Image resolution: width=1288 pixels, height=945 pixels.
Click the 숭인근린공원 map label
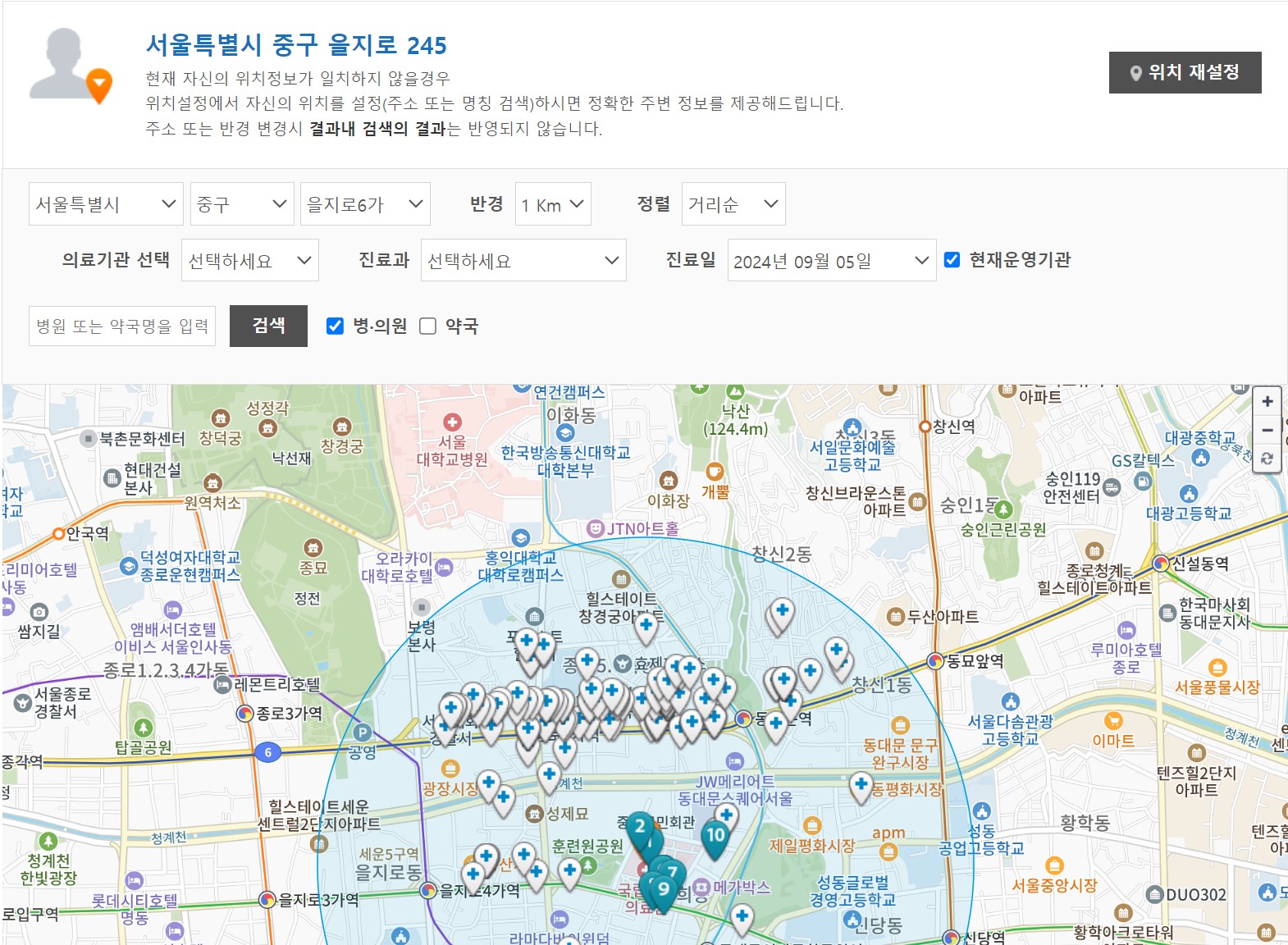1003,529
